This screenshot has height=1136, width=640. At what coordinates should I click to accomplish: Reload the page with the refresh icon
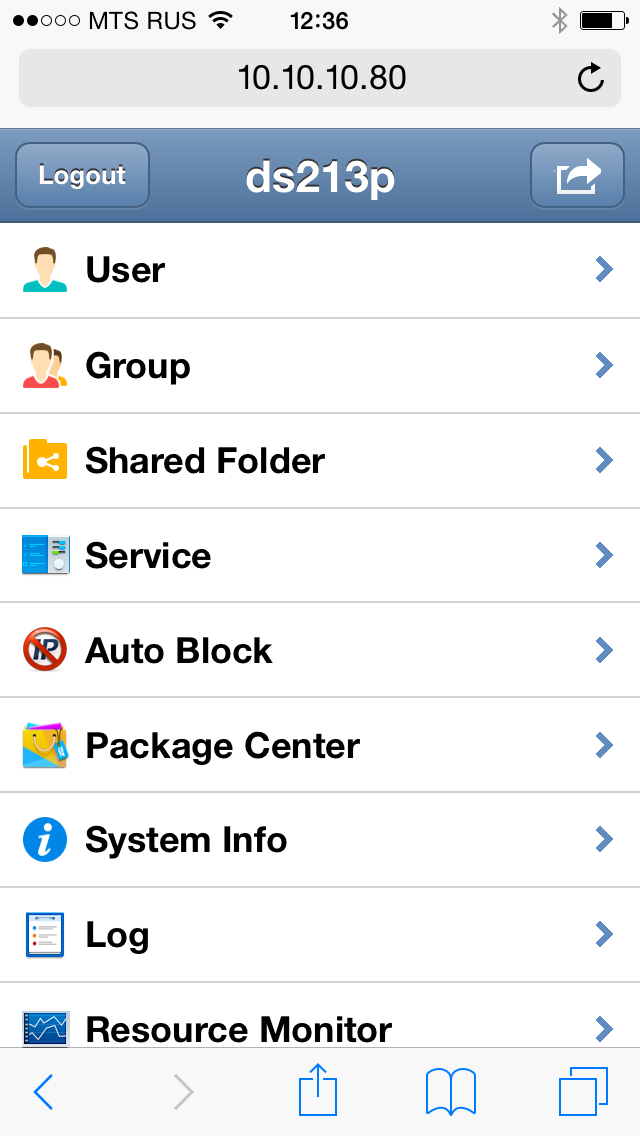[591, 78]
